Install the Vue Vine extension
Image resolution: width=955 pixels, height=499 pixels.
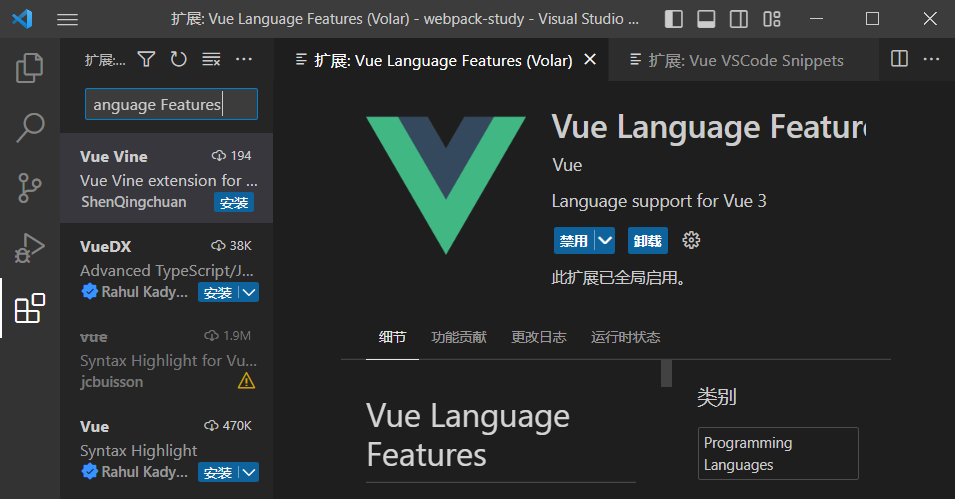coord(234,202)
